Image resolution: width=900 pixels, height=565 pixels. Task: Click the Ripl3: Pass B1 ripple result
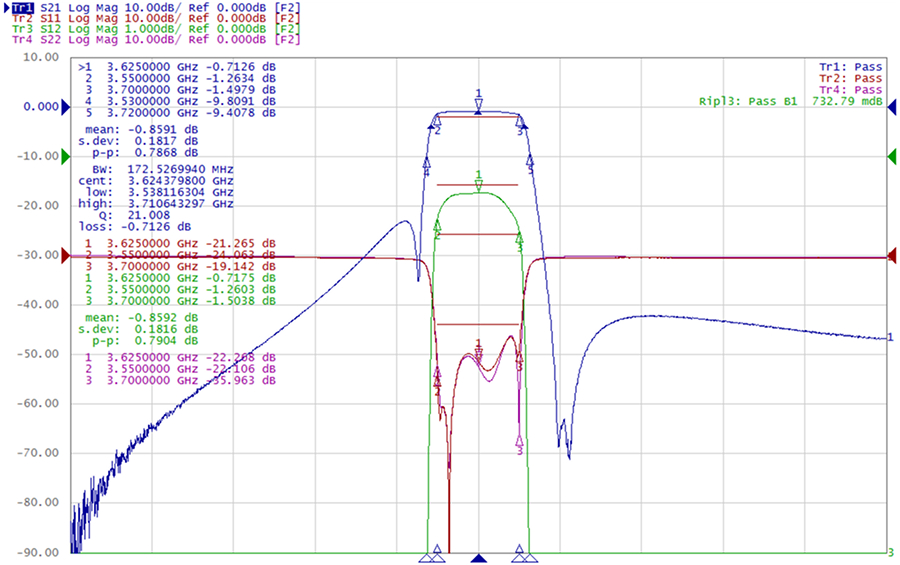790,101
